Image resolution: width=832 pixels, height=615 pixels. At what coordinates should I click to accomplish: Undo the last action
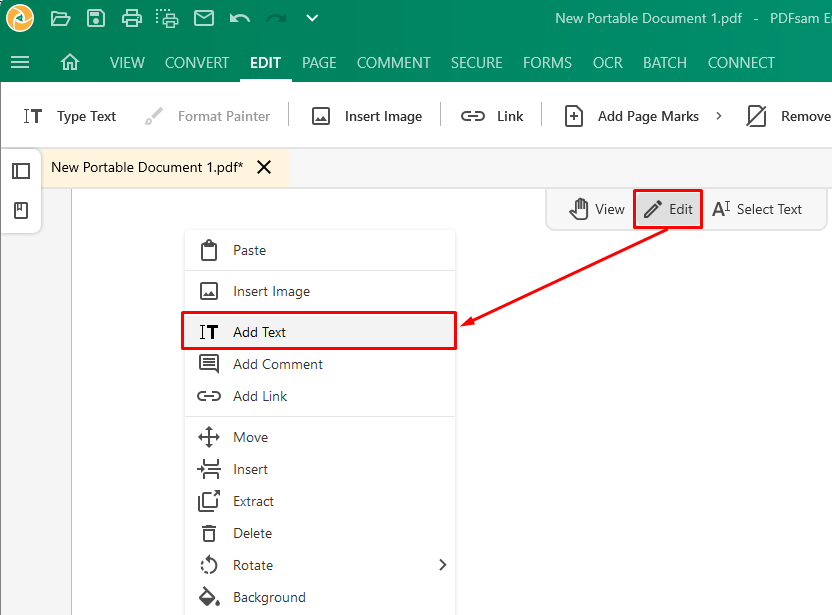pos(240,19)
